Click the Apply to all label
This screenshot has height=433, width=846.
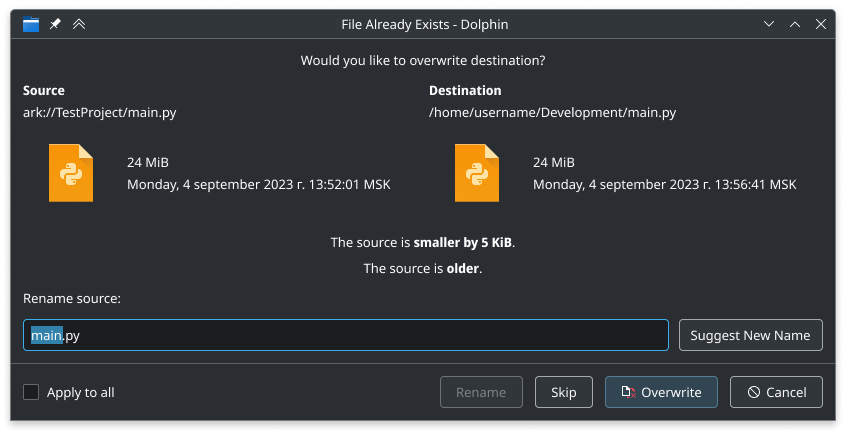tap(80, 393)
